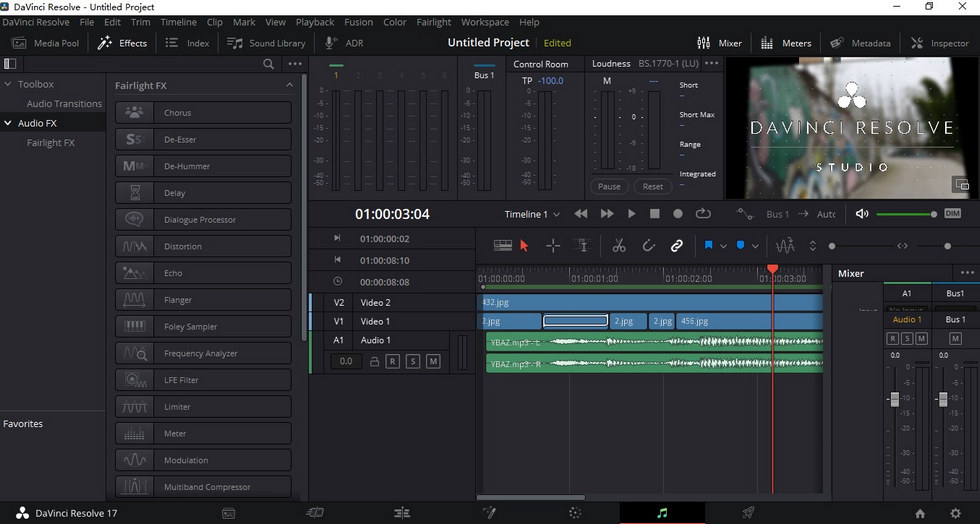Click the rewind playback button

tap(581, 214)
